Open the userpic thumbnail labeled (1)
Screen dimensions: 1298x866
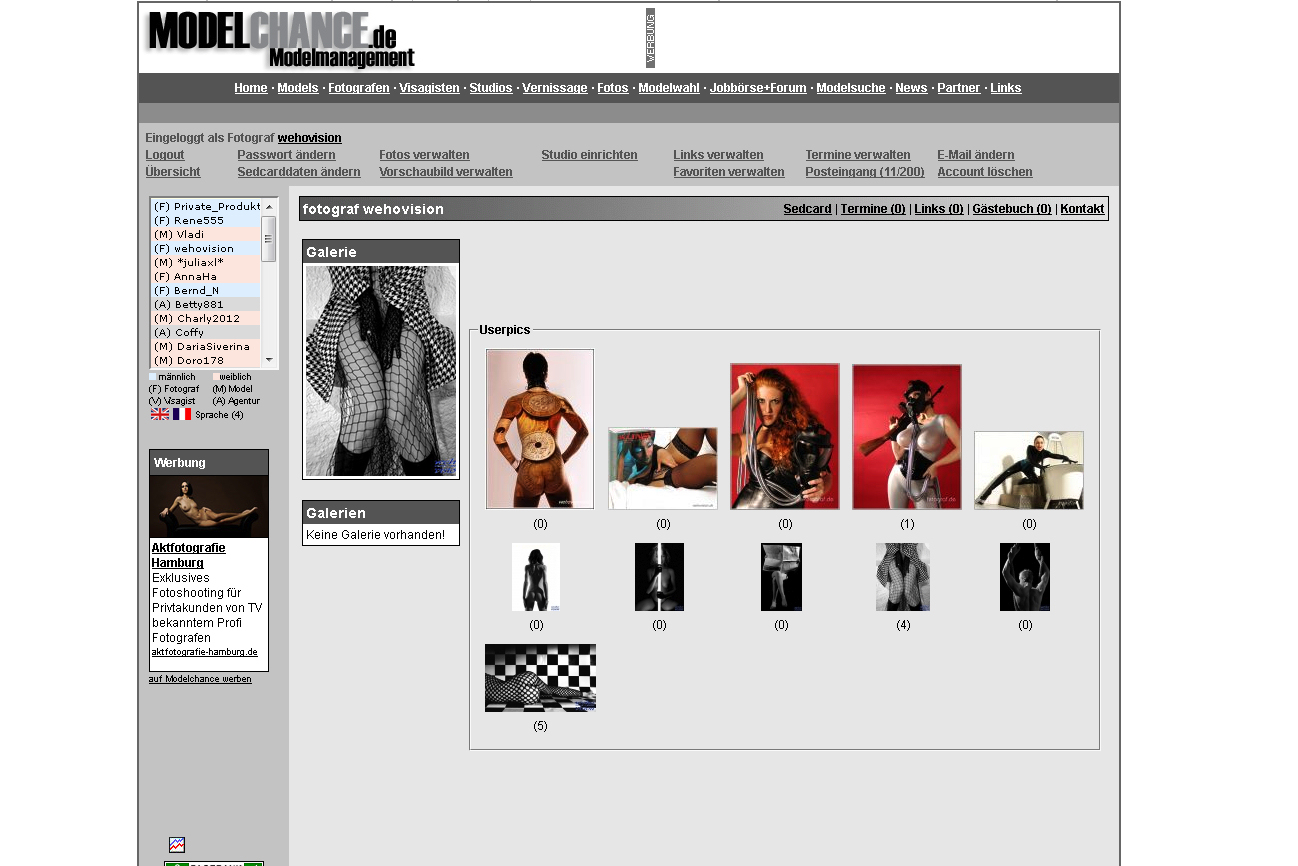906,437
